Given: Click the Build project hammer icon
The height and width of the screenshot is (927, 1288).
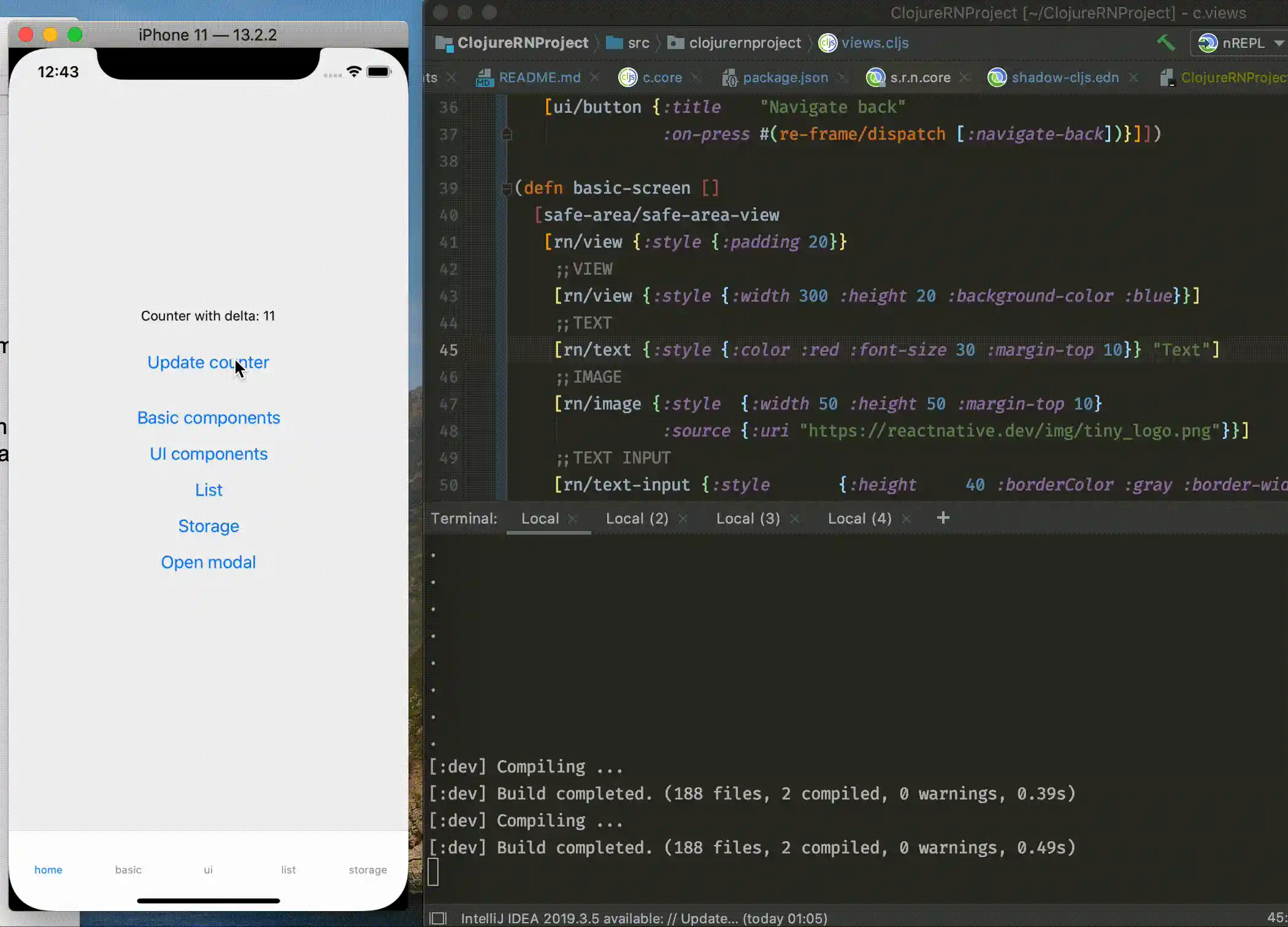Looking at the screenshot, I should click(1165, 43).
